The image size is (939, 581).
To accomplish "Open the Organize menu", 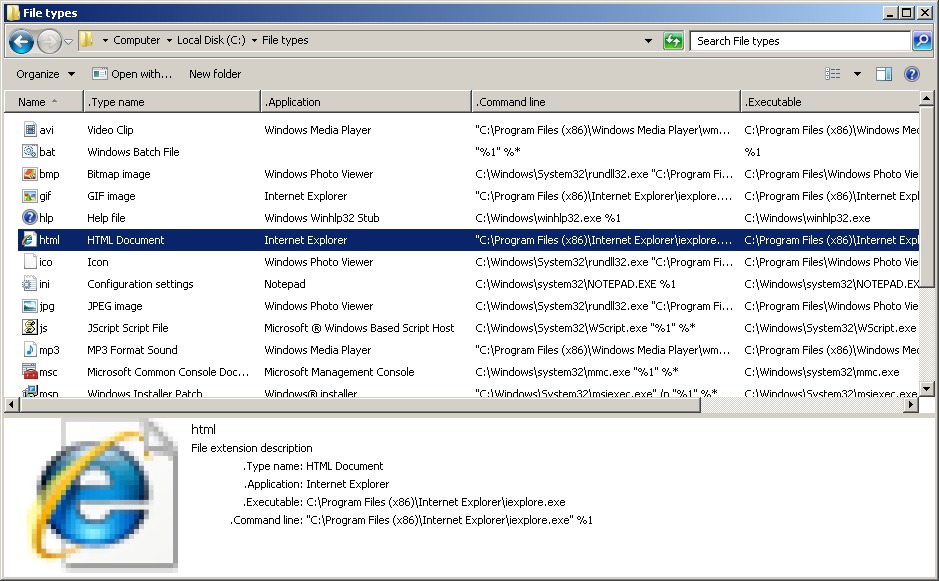I will pos(46,74).
